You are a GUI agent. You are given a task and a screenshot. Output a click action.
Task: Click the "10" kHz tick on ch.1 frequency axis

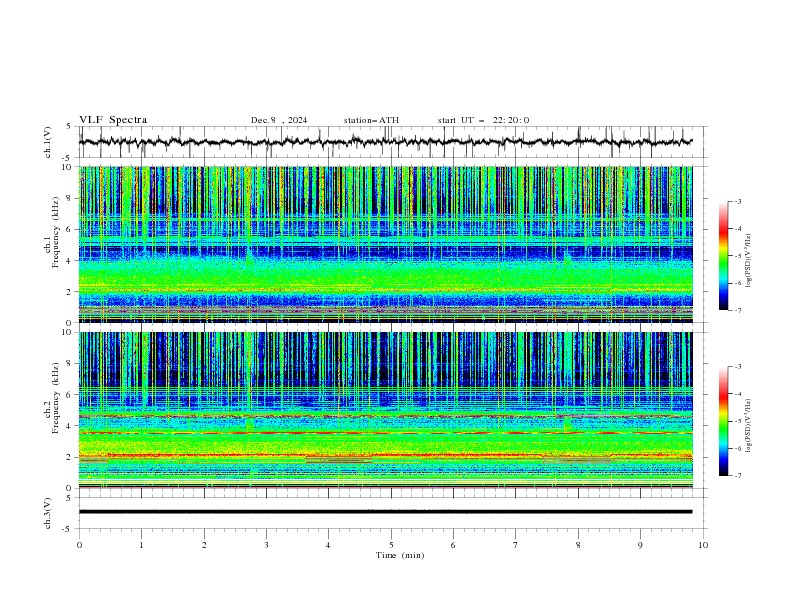point(68,167)
